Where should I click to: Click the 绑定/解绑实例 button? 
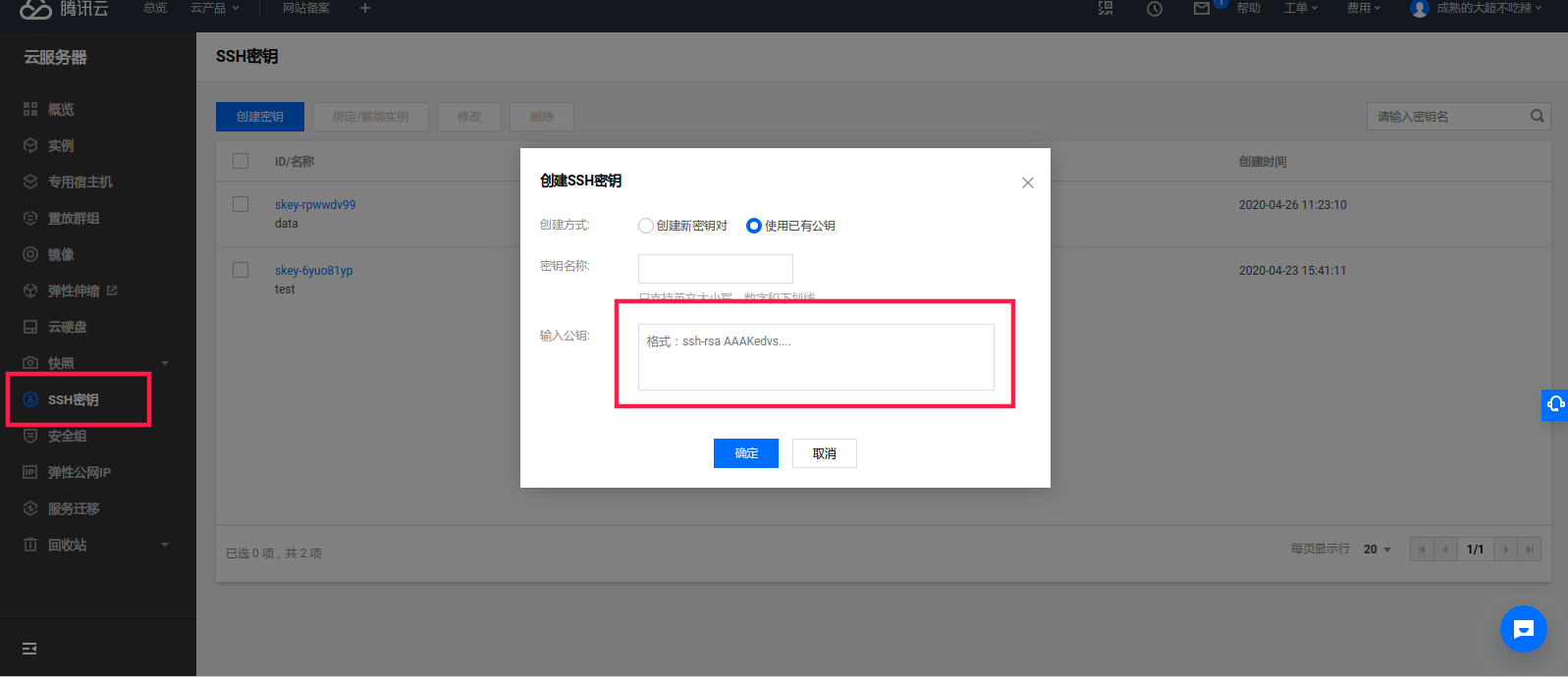pyautogui.click(x=371, y=117)
